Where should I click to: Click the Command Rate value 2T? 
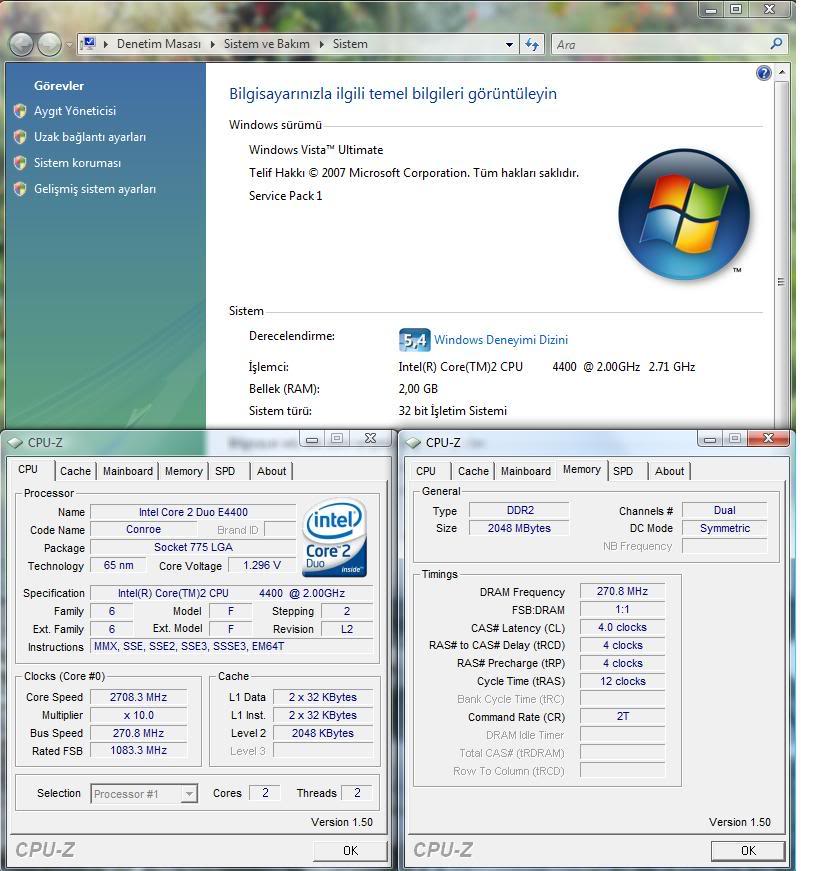coord(622,716)
